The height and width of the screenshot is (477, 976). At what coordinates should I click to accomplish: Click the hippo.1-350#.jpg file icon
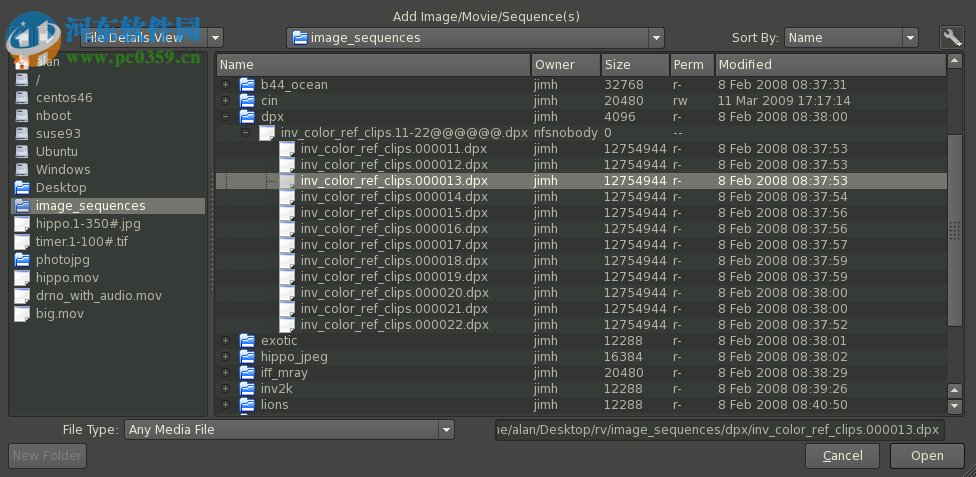tap(22, 224)
